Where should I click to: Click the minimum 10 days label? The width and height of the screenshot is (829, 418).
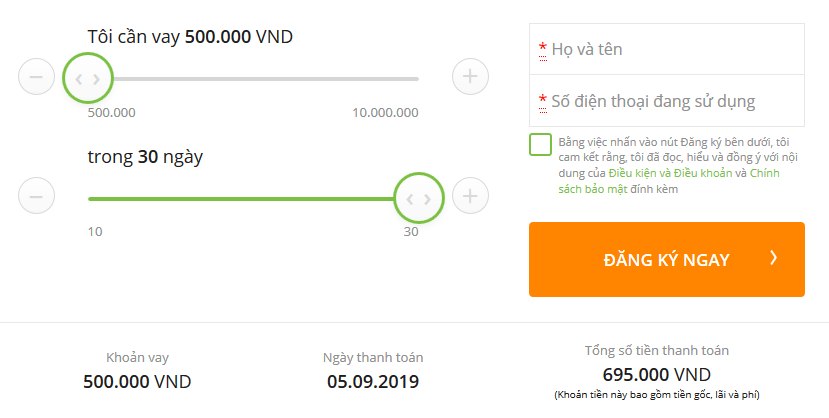click(x=95, y=231)
